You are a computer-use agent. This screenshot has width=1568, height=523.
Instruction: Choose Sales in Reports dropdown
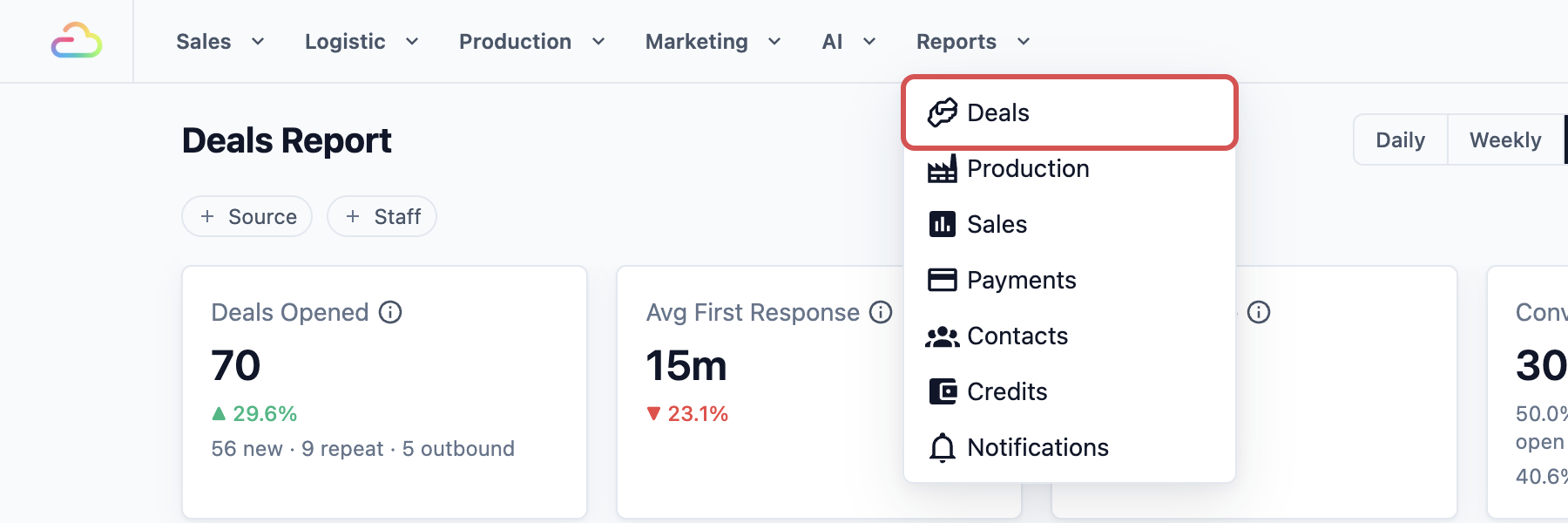click(x=1070, y=224)
